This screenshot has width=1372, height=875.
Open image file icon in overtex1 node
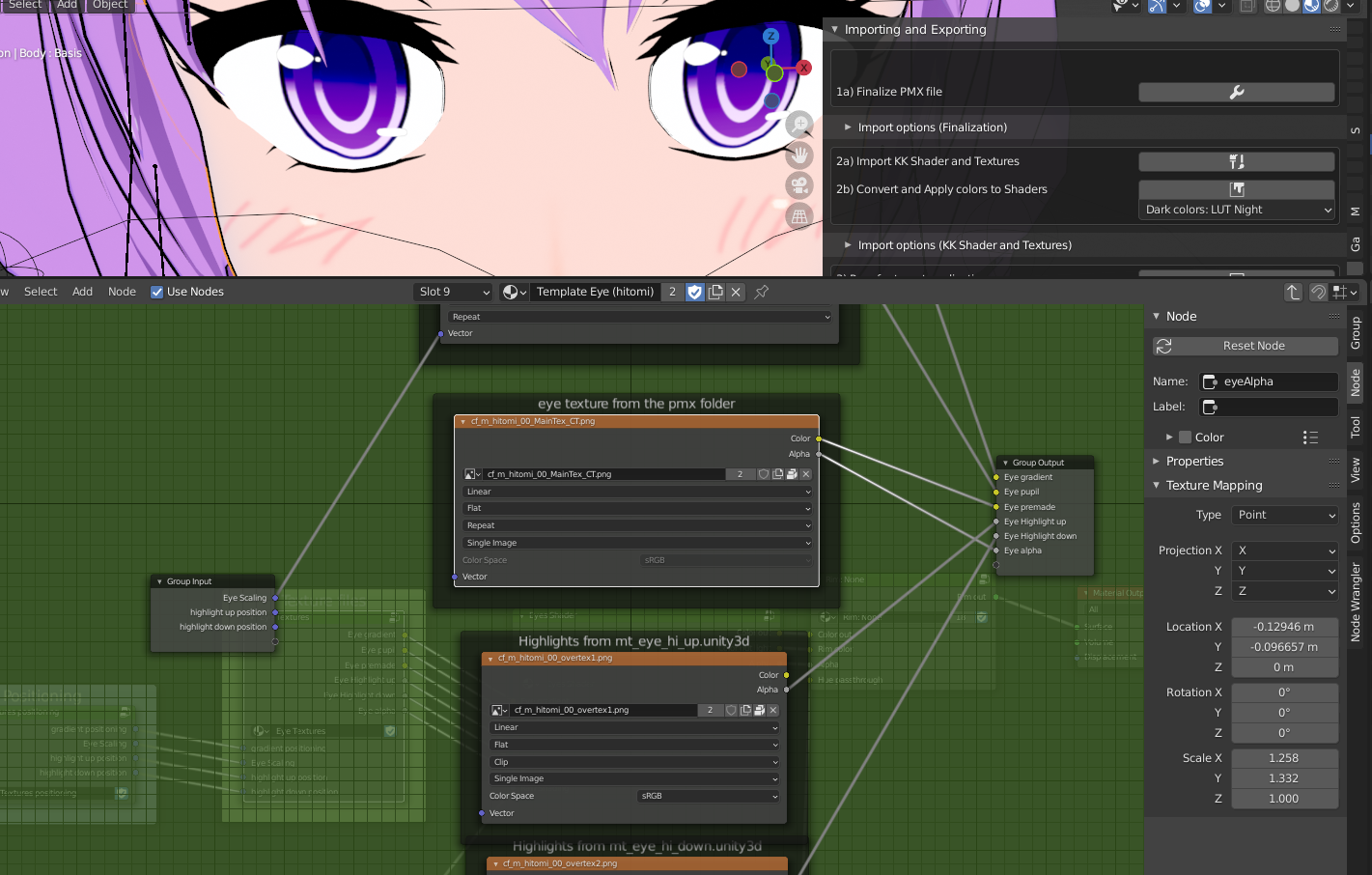click(x=759, y=710)
